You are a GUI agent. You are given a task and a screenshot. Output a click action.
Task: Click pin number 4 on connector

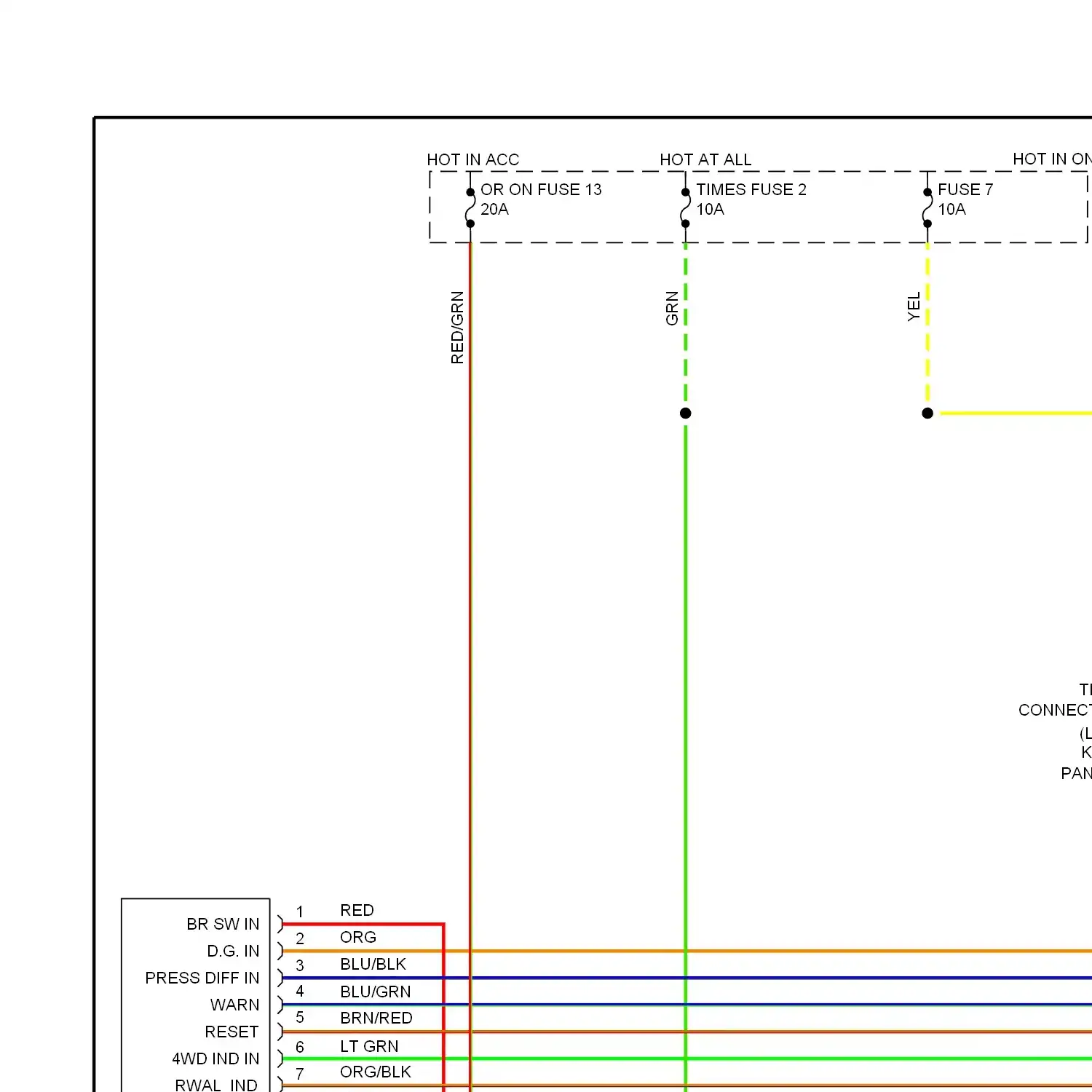tap(299, 992)
